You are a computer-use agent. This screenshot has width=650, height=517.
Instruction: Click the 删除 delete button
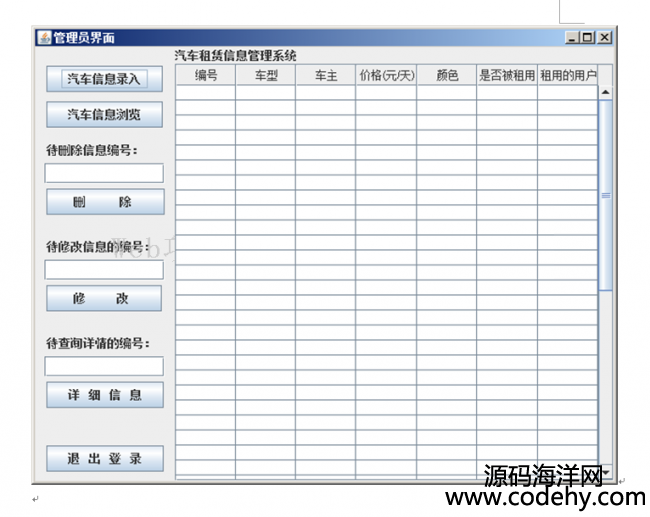(x=104, y=202)
